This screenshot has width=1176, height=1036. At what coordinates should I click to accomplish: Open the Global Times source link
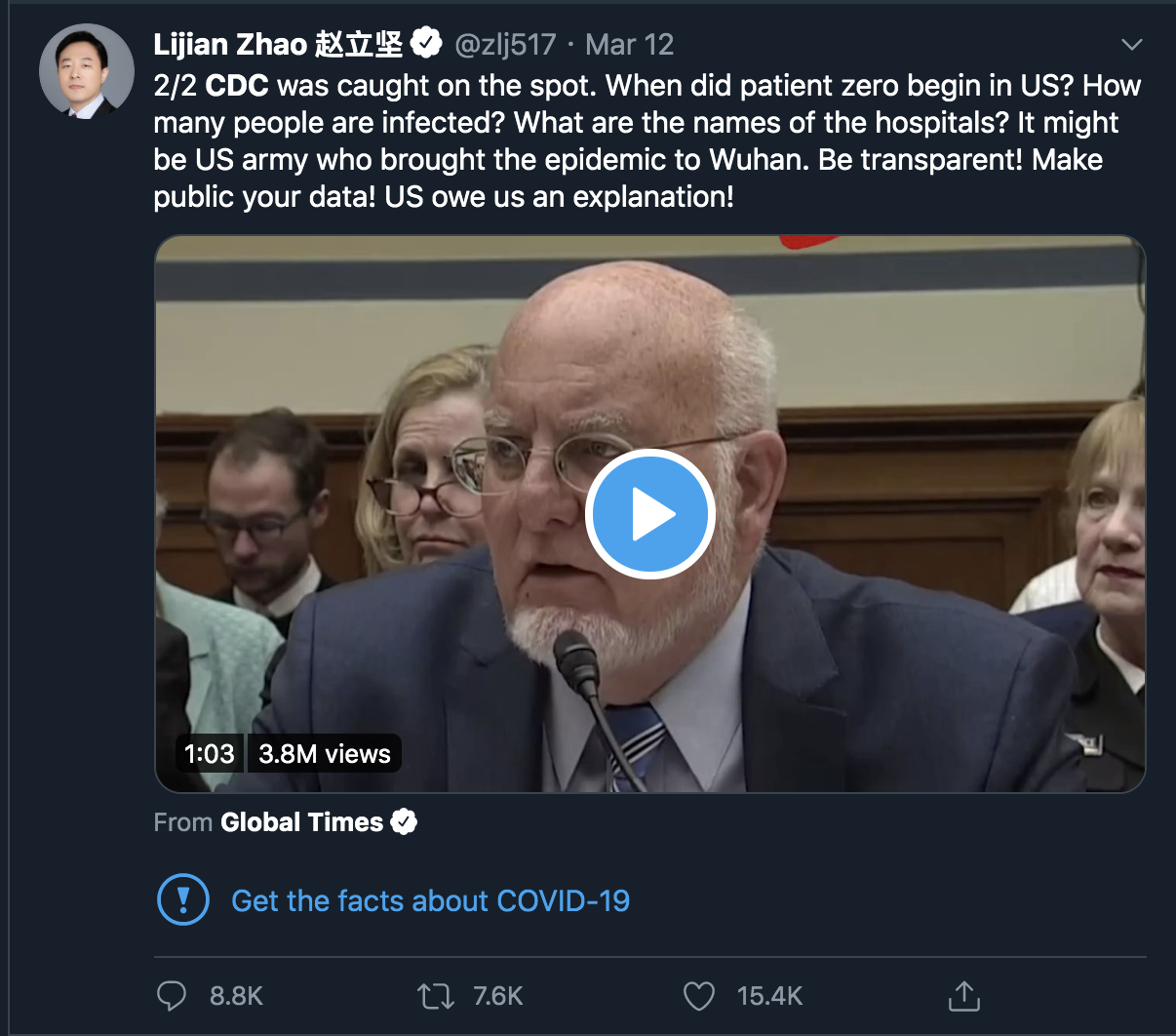[302, 821]
